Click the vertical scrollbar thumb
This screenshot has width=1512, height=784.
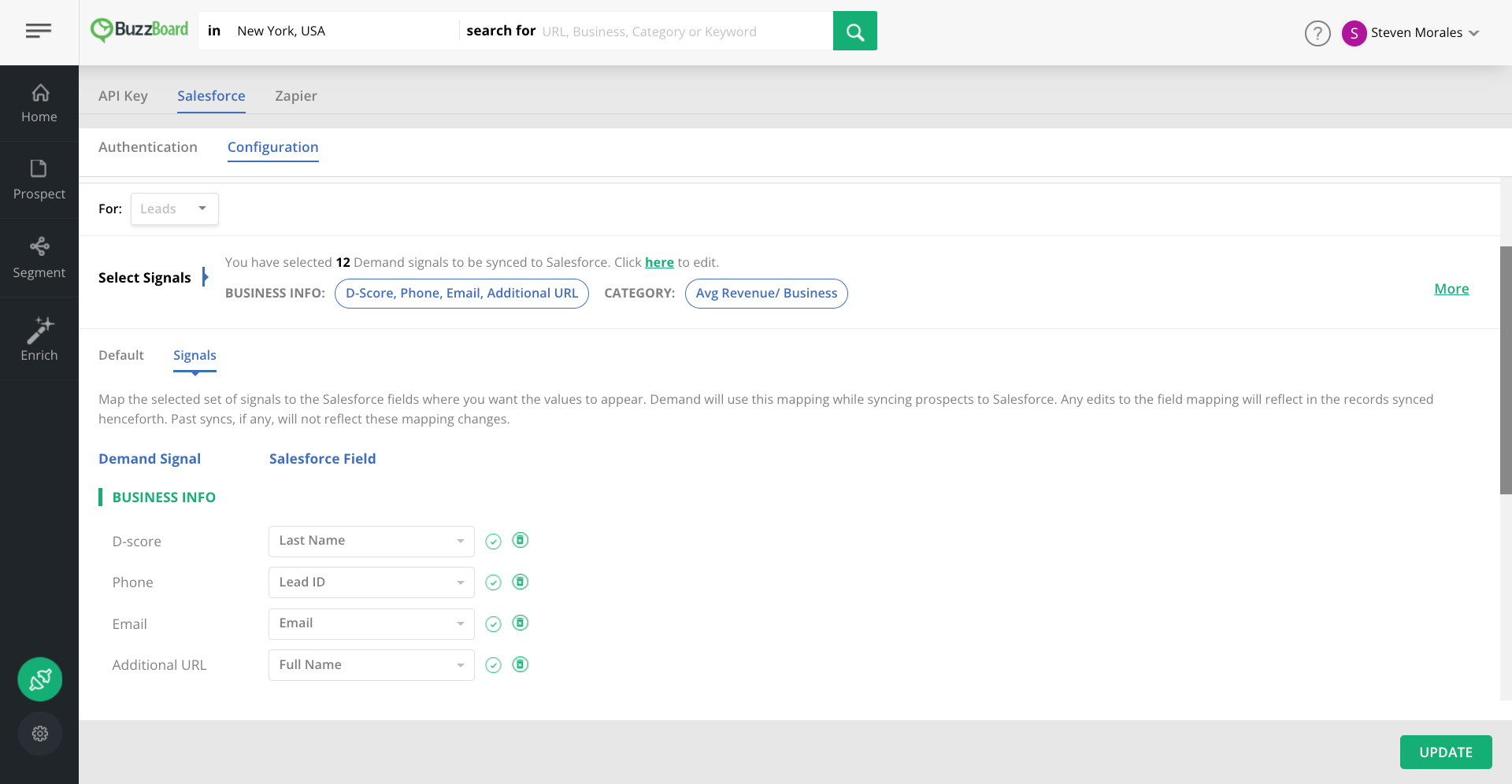pos(1506,370)
